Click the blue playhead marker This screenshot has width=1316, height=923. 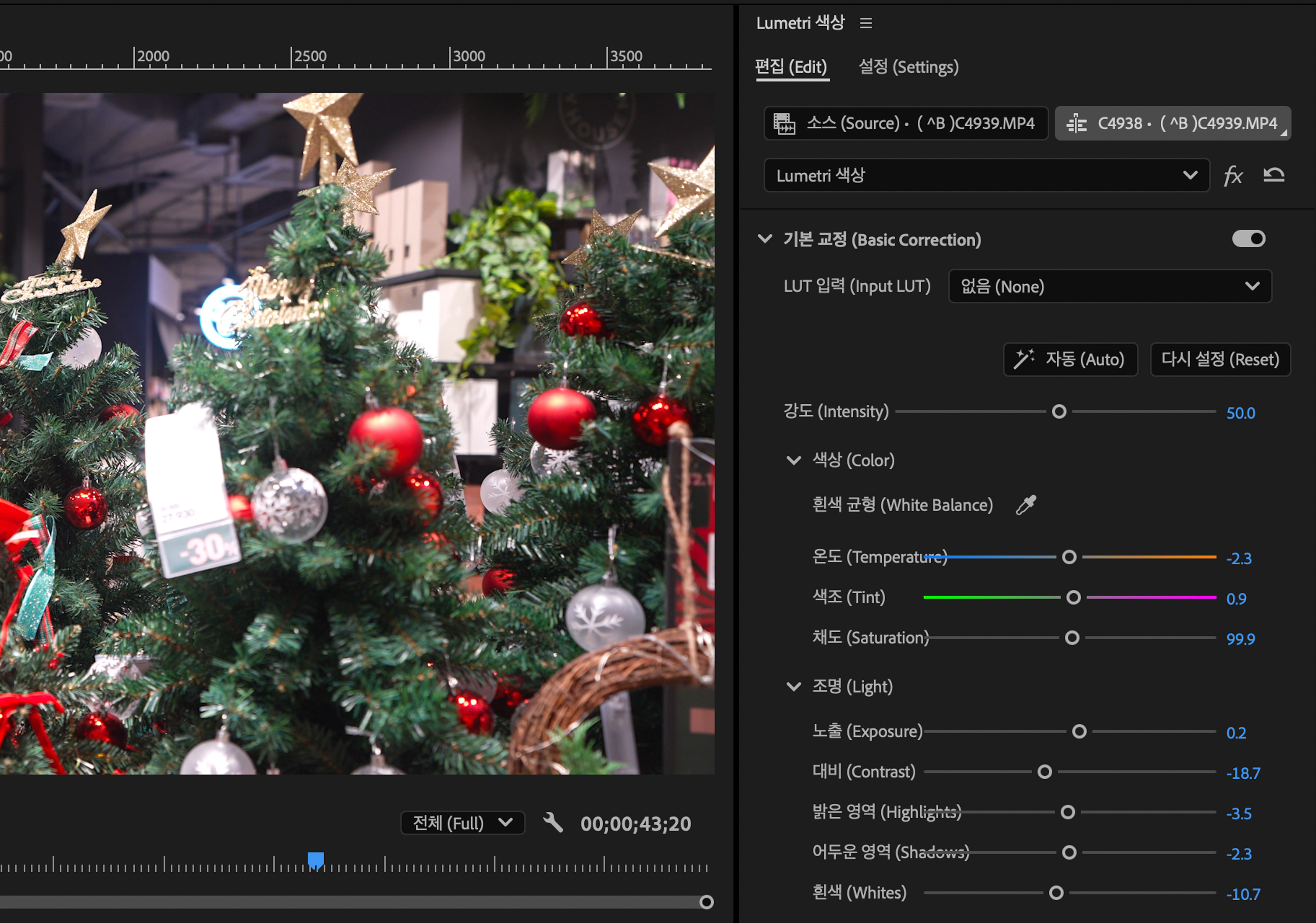(x=316, y=859)
